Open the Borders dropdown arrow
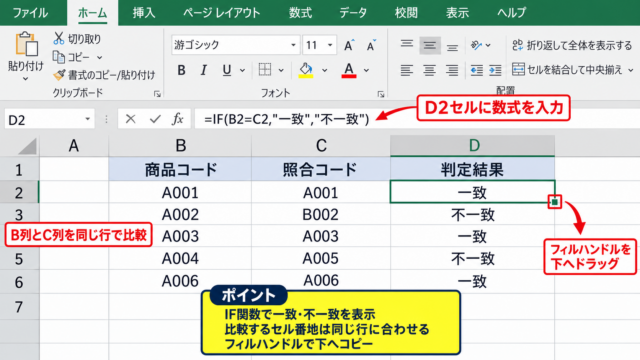 281,71
